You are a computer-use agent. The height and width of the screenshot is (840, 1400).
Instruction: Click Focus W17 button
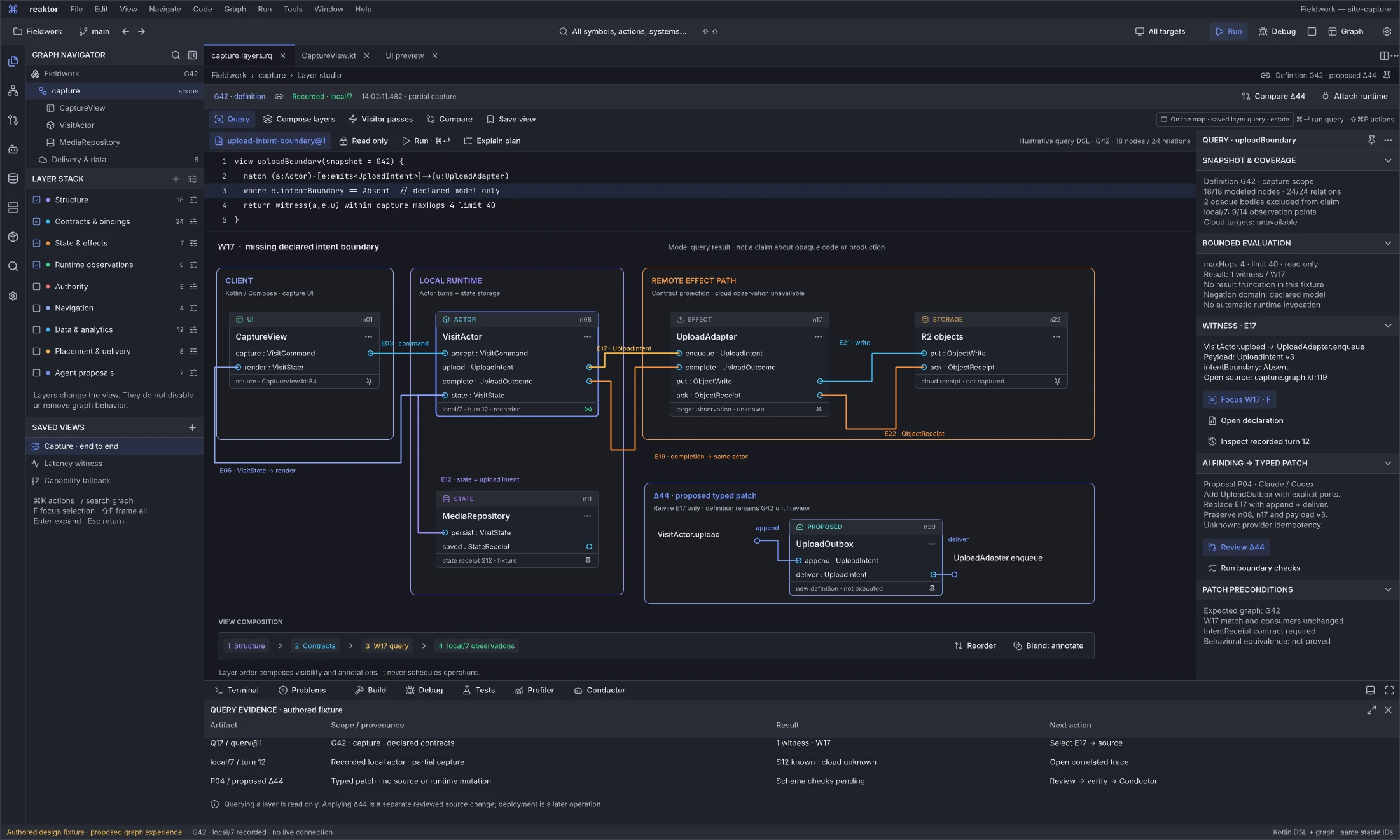[x=1239, y=399]
